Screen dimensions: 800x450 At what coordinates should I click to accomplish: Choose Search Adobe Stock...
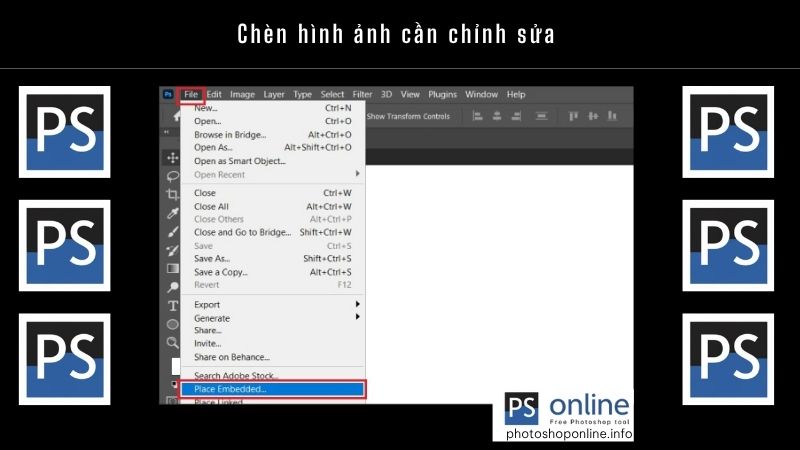point(273,375)
